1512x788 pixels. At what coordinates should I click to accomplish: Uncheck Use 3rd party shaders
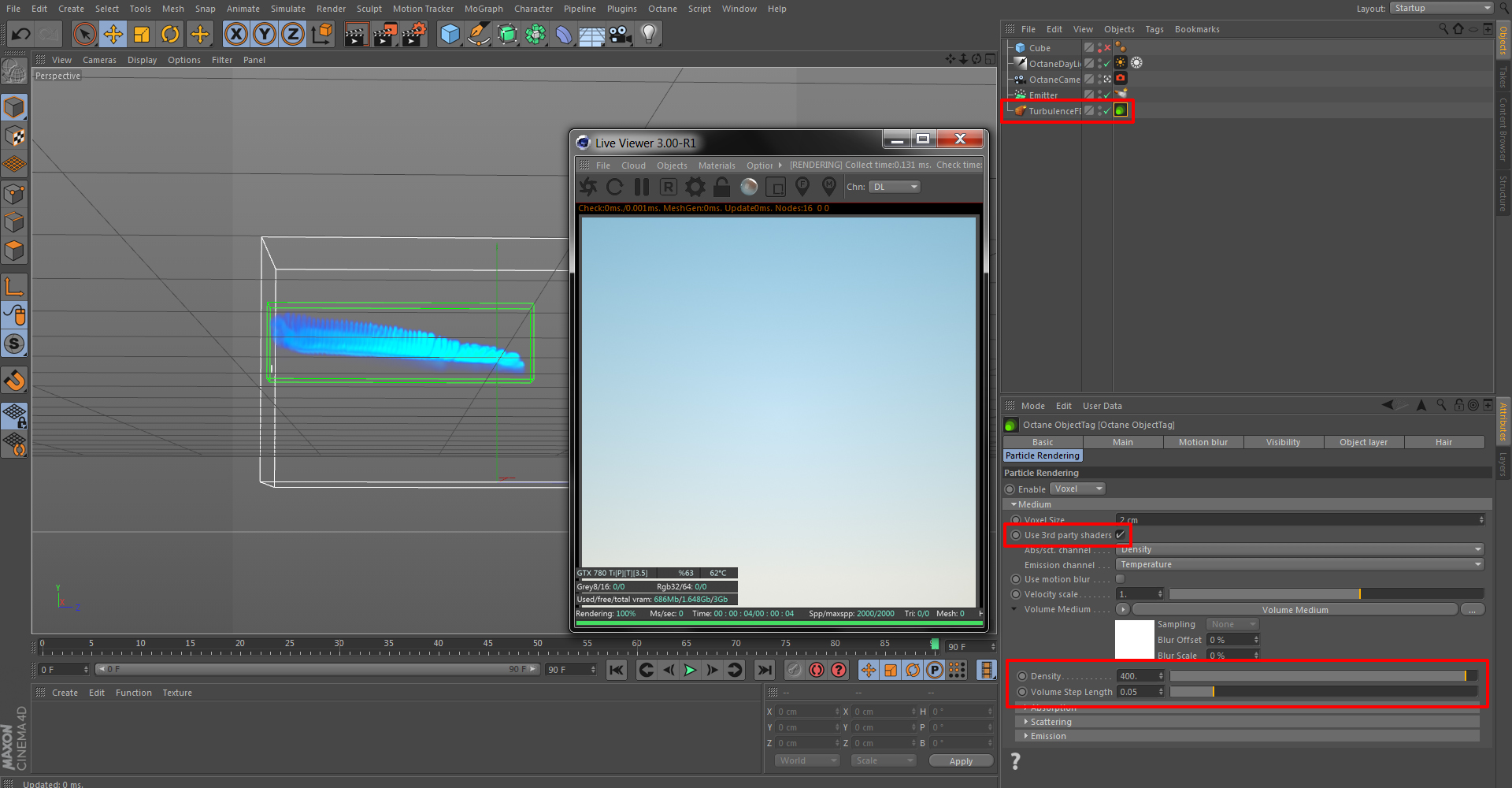point(1120,535)
